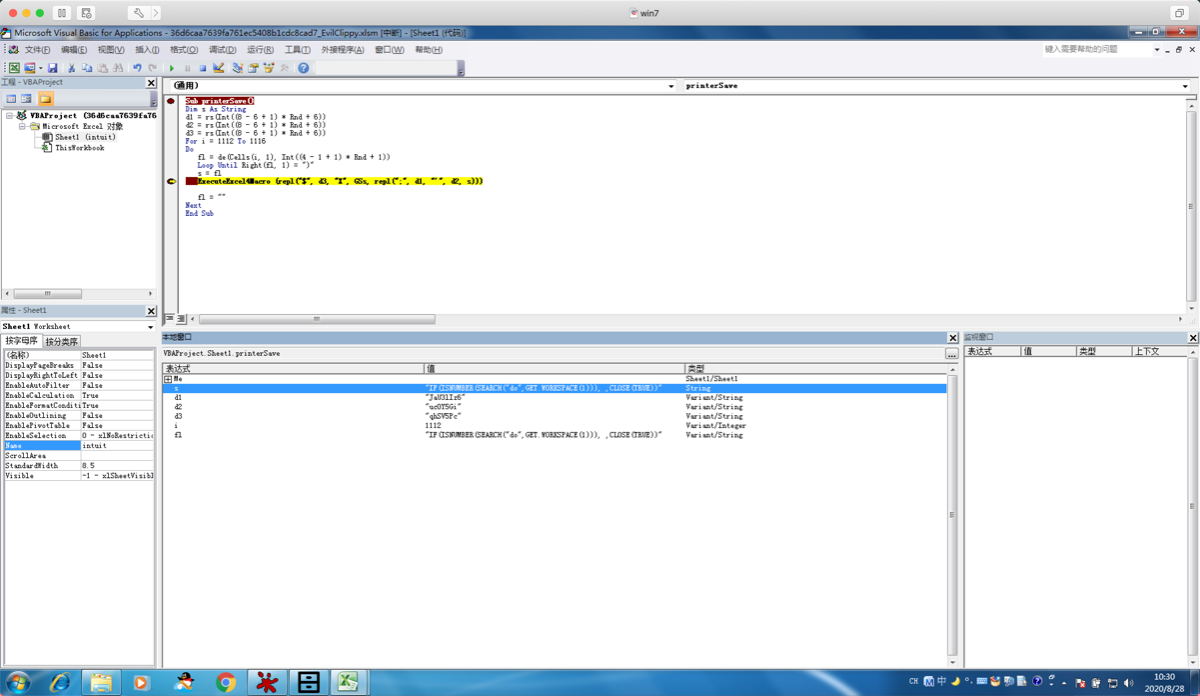Click the call stack ellipsis button
1200x696 pixels.
[951, 354]
